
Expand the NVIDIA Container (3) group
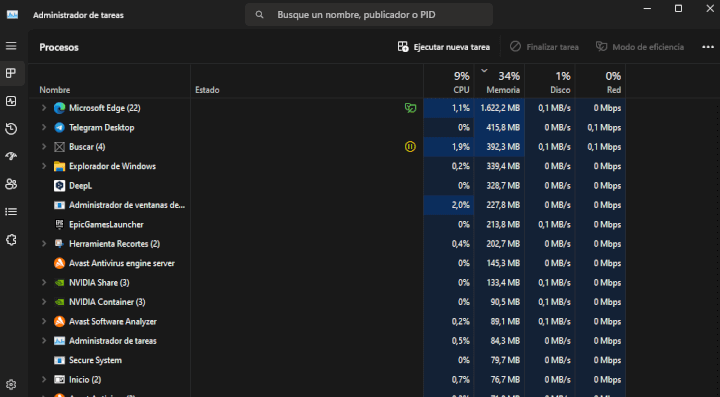pos(44,302)
